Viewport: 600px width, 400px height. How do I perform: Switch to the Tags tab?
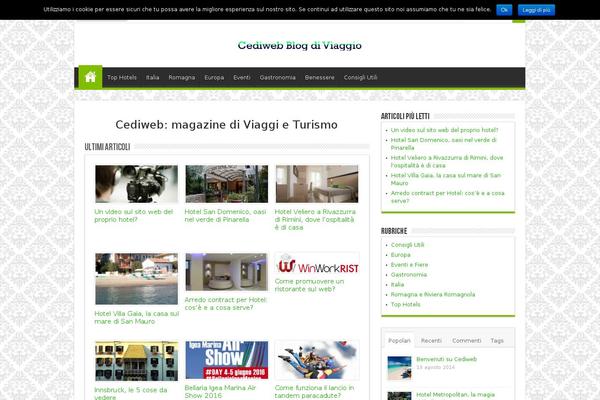click(497, 340)
